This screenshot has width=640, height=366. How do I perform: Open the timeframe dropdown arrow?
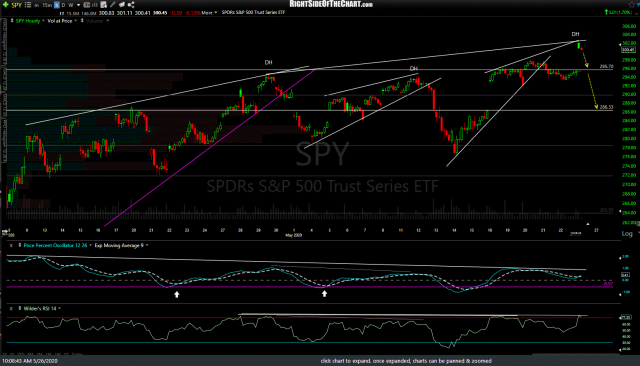78,5
